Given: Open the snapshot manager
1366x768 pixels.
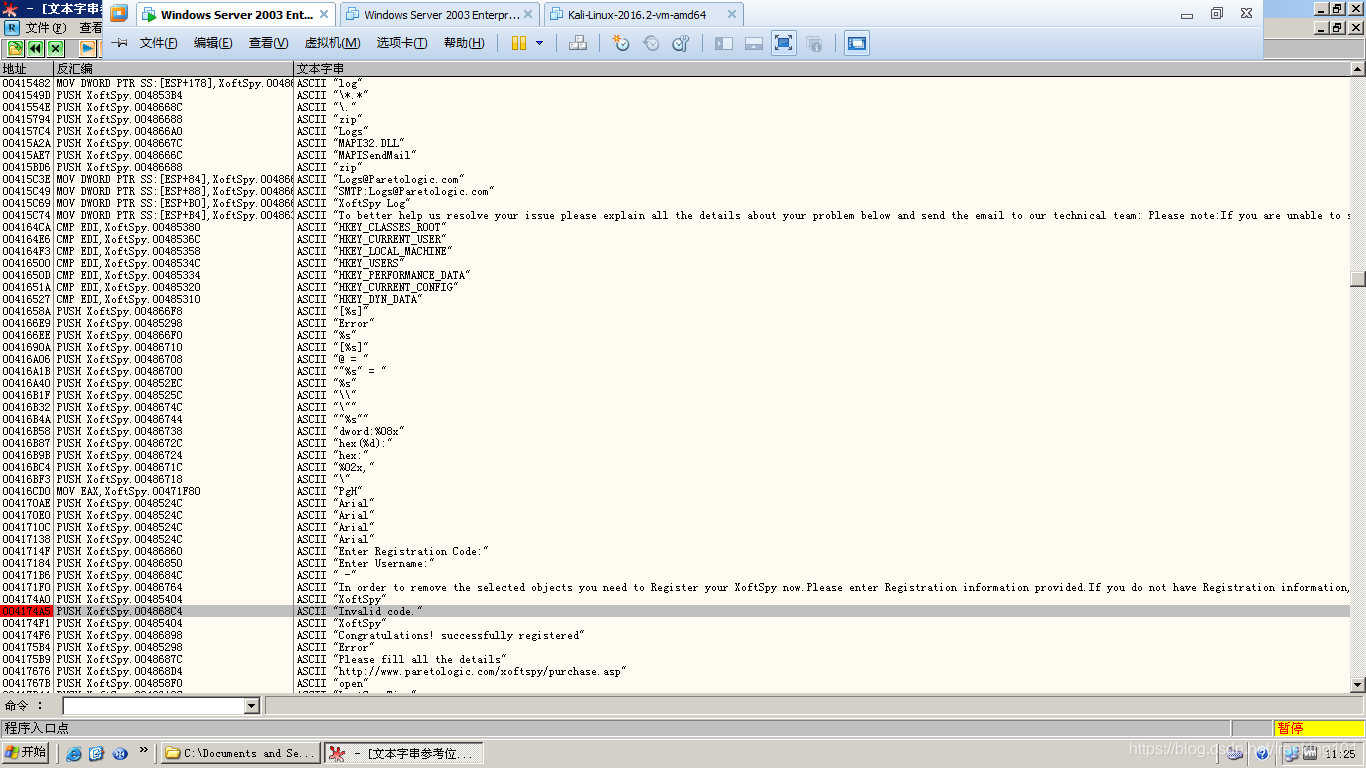Looking at the screenshot, I should 681,43.
